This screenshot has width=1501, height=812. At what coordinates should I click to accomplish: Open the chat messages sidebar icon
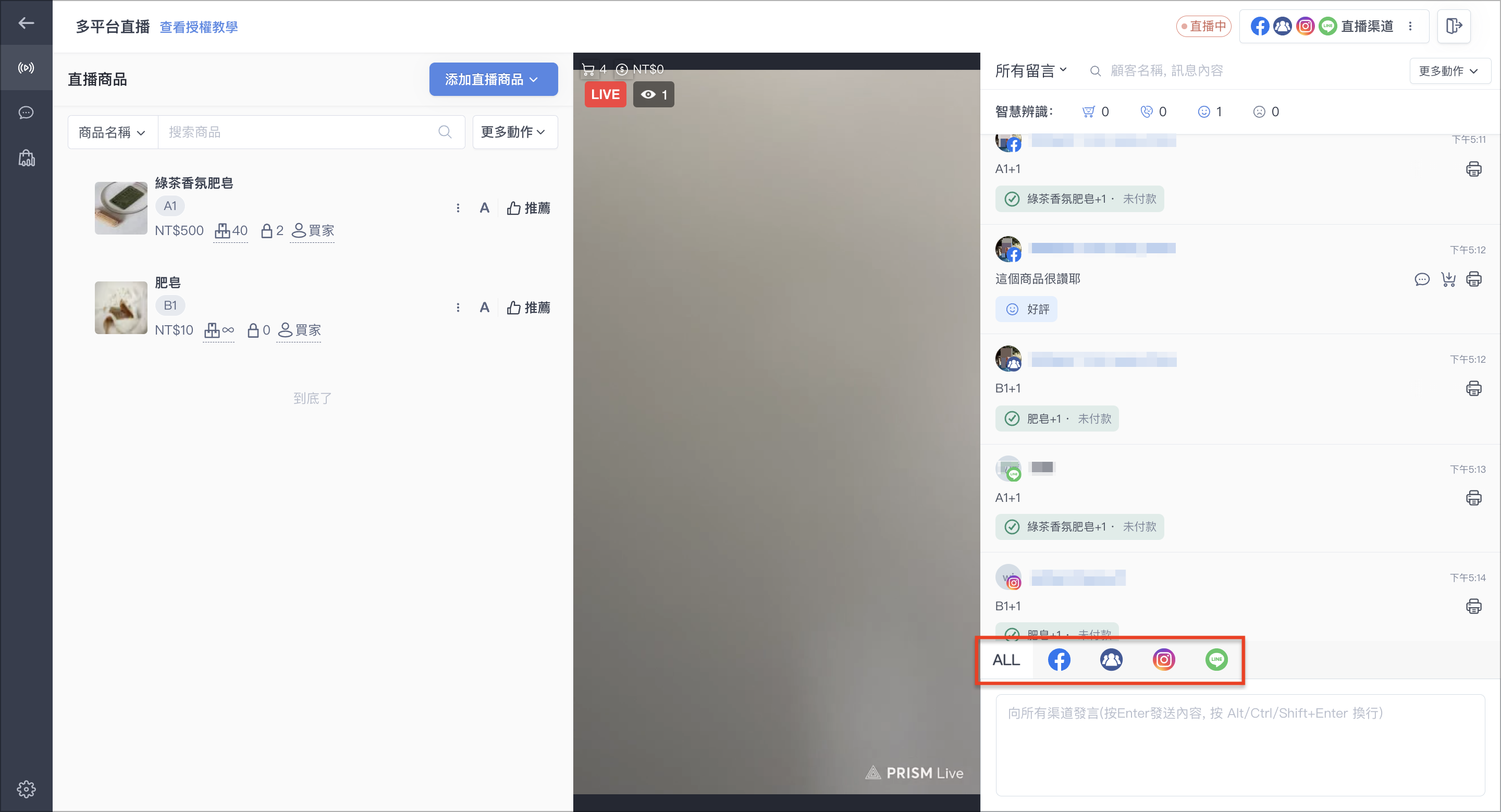click(26, 113)
